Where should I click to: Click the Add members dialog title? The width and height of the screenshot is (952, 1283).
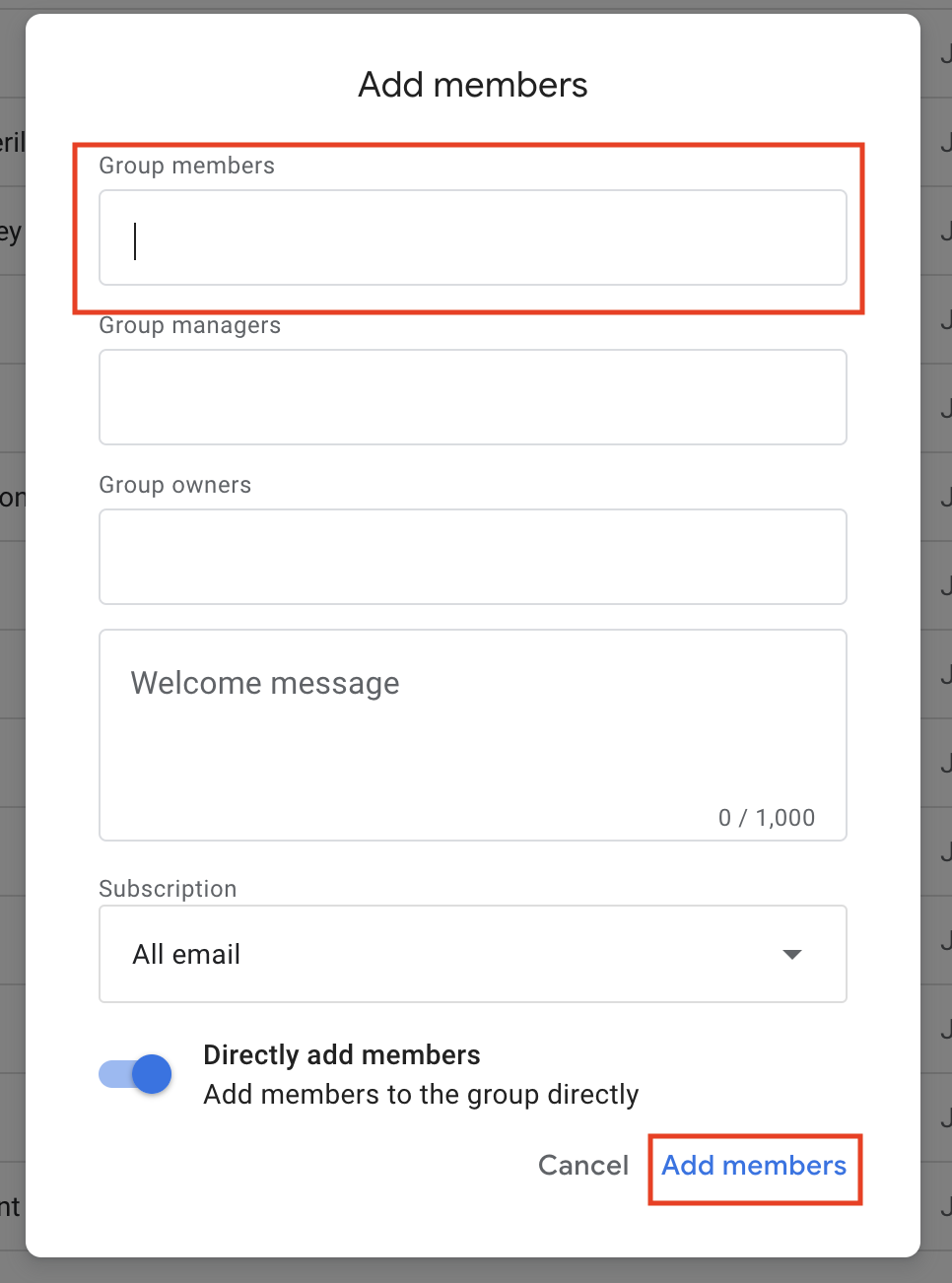point(473,85)
